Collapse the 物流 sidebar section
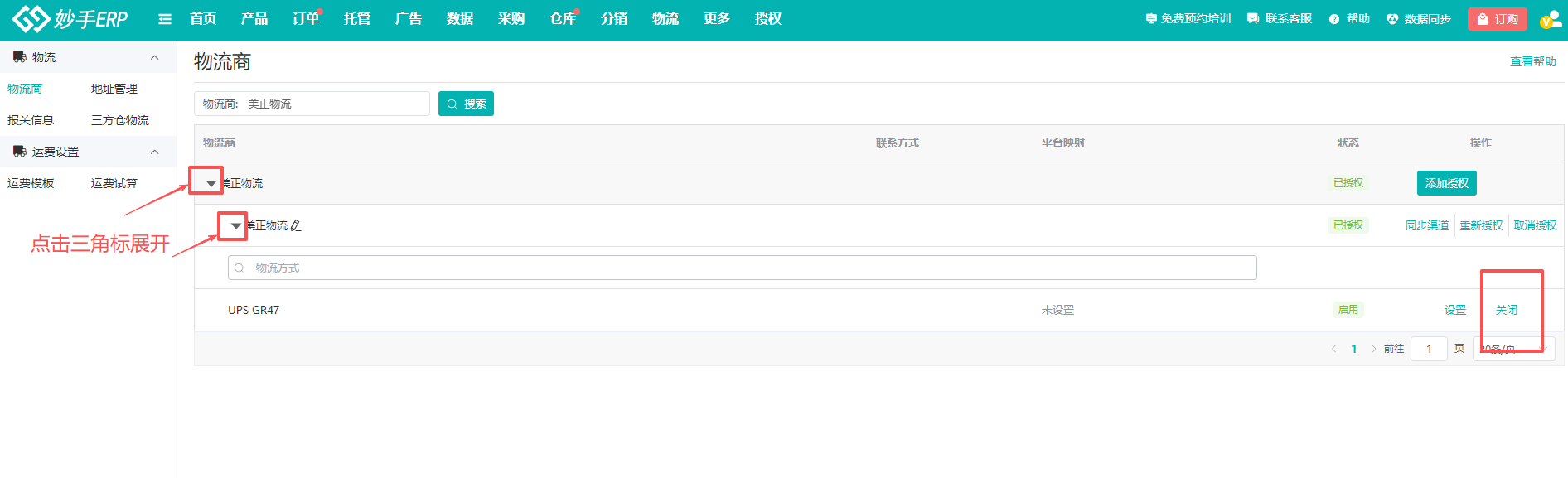1568x478 pixels. point(154,57)
